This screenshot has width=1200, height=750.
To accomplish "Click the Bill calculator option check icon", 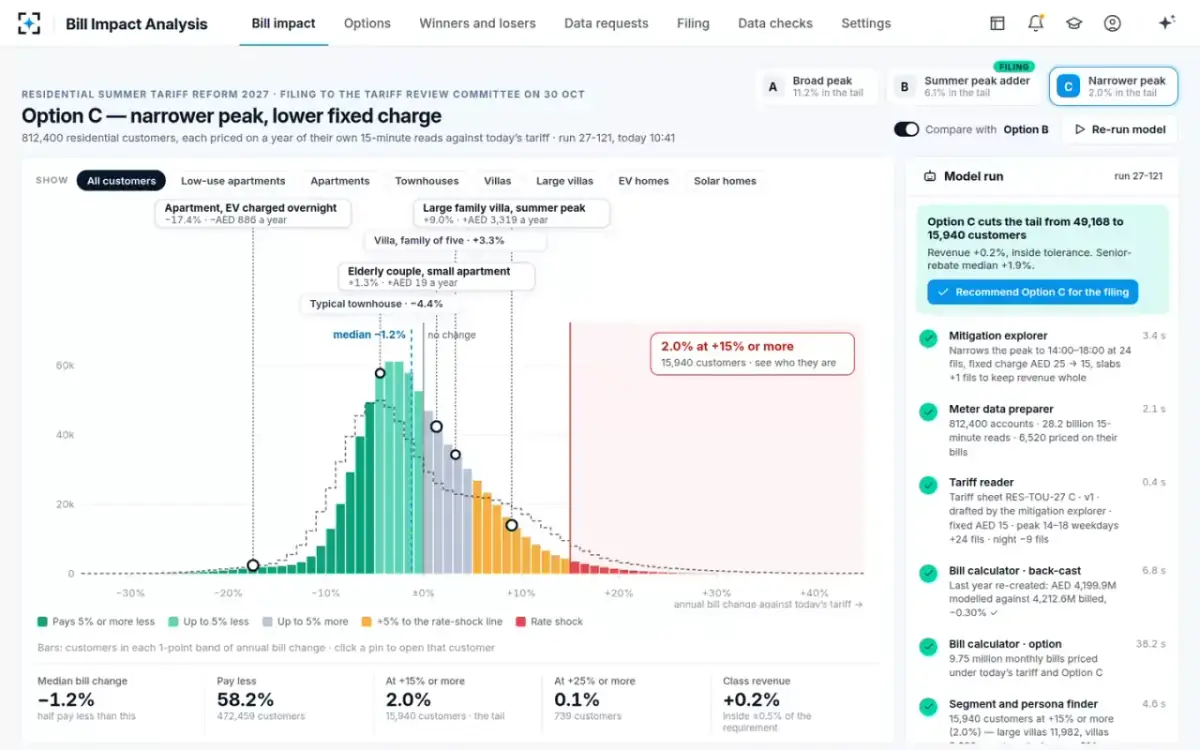I will 928,647.
